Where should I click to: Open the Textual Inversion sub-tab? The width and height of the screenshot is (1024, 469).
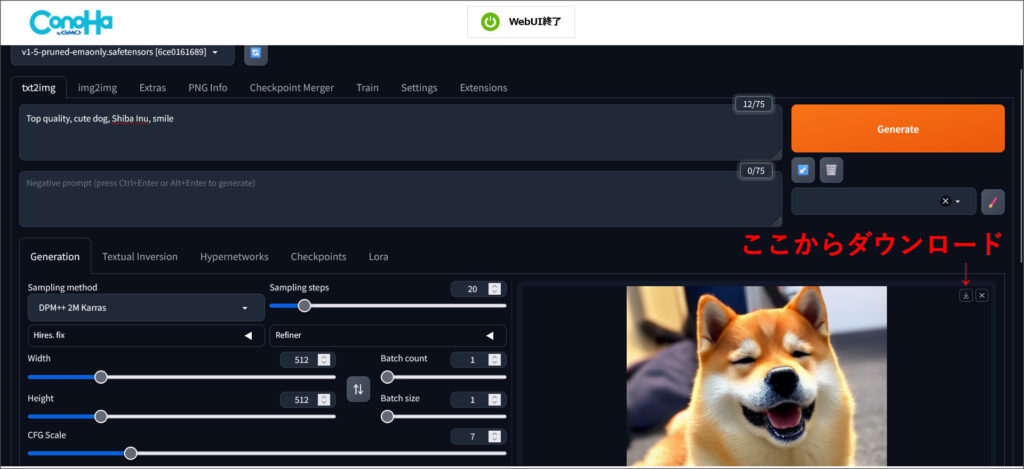[140, 257]
